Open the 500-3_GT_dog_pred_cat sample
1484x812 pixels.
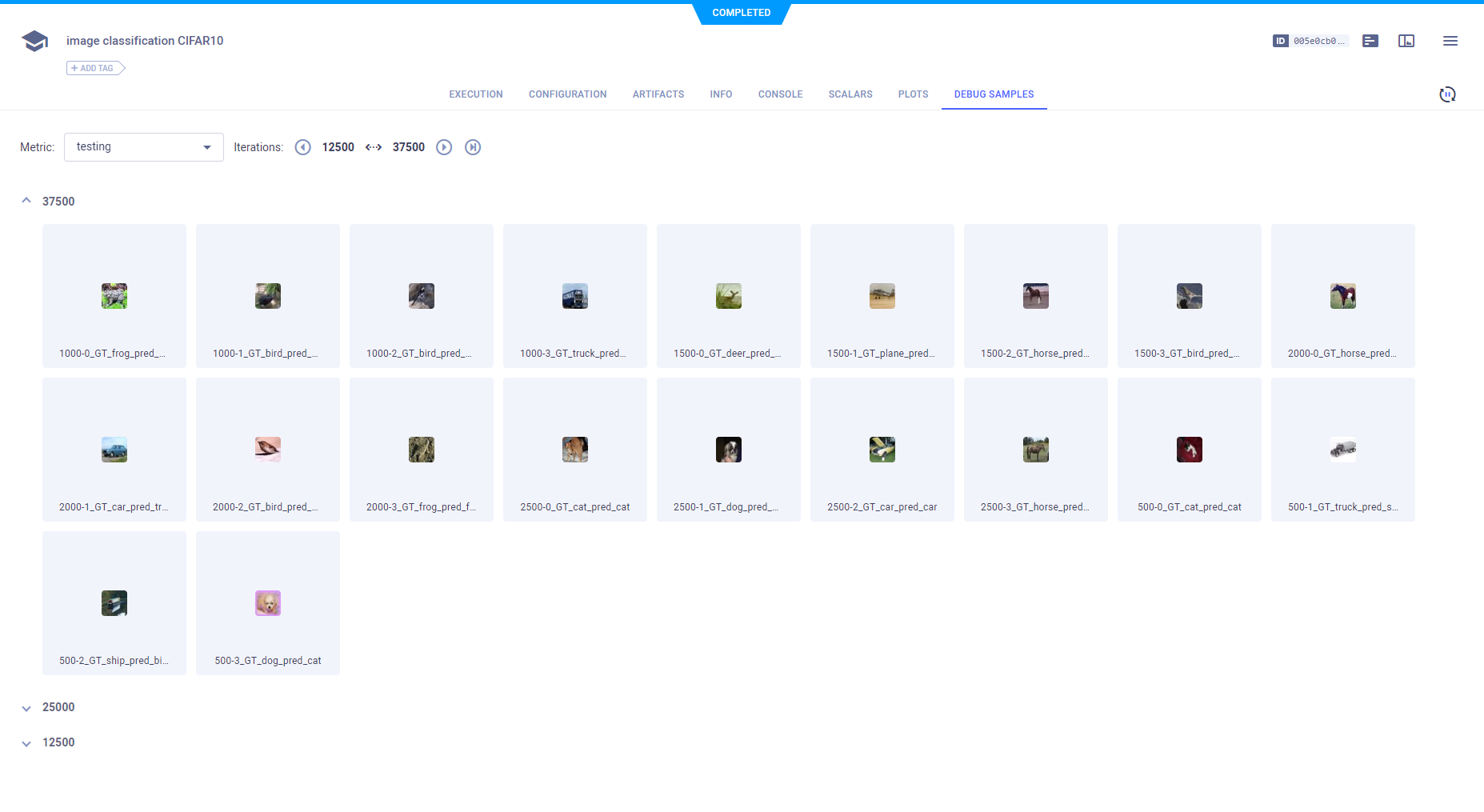click(268, 603)
